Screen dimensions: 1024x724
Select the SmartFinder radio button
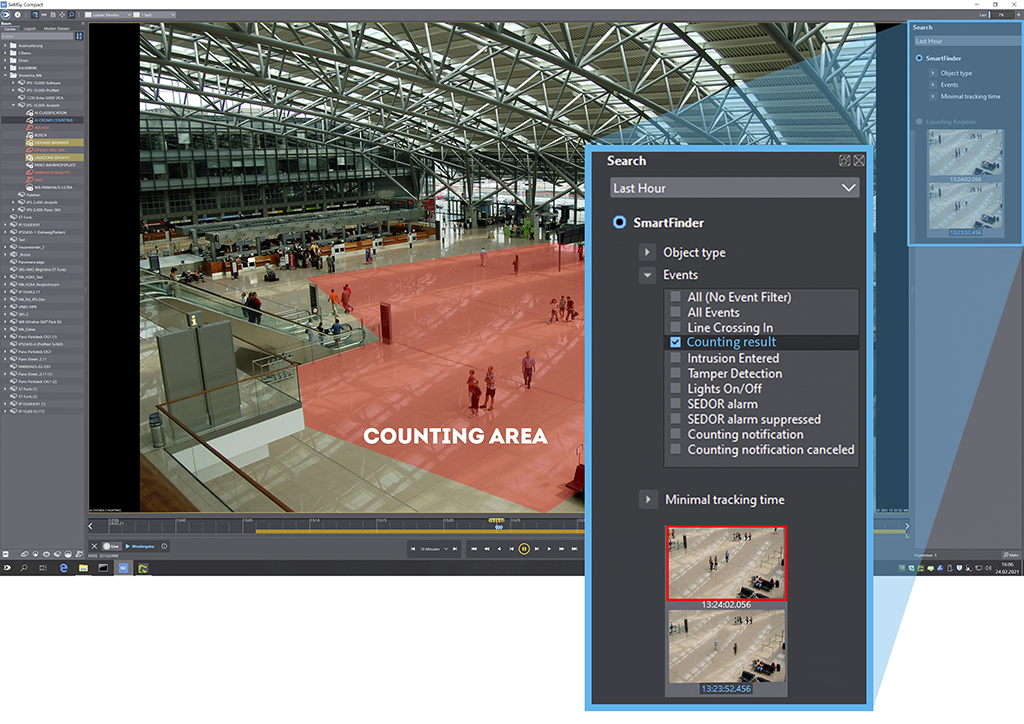point(620,223)
